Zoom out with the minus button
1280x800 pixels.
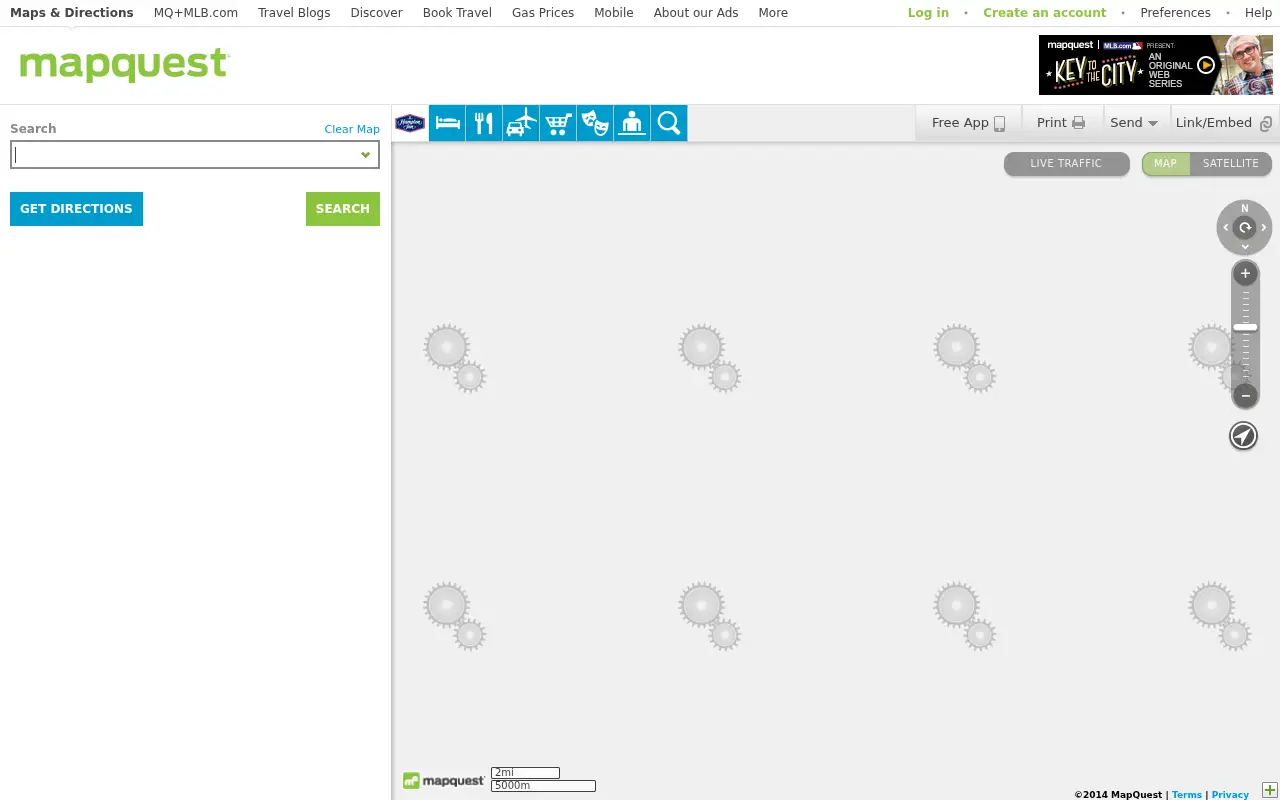point(1245,396)
